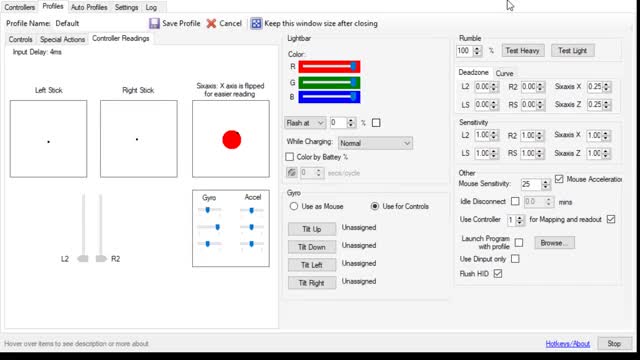Toggle the Flush HID checkbox
Screen dimensions: 640x360
click(498, 273)
